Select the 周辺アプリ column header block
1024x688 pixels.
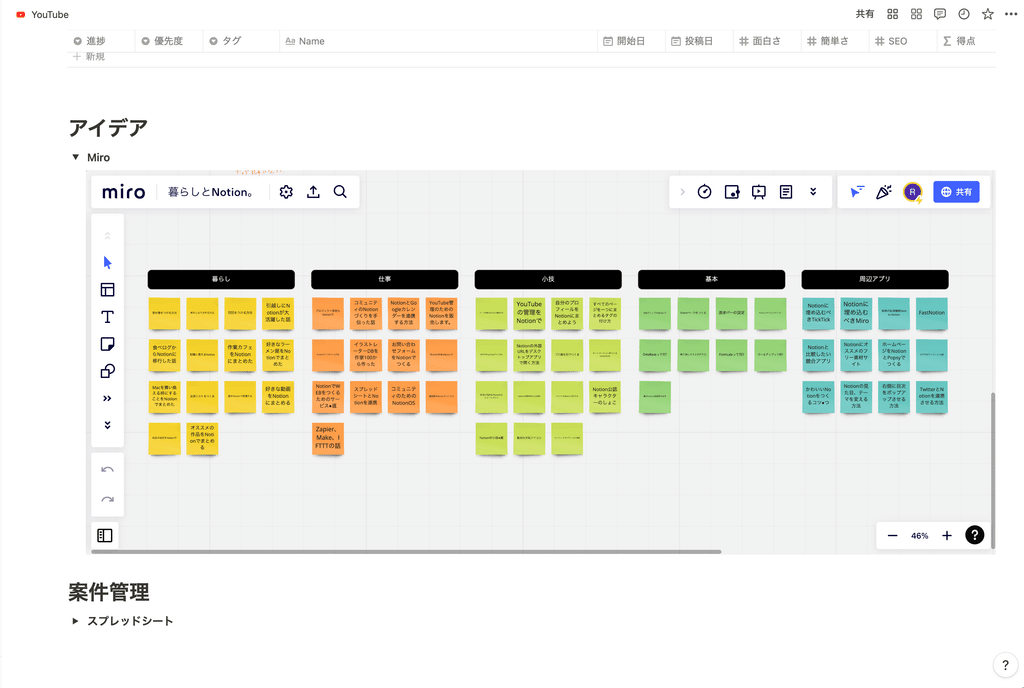[874, 279]
